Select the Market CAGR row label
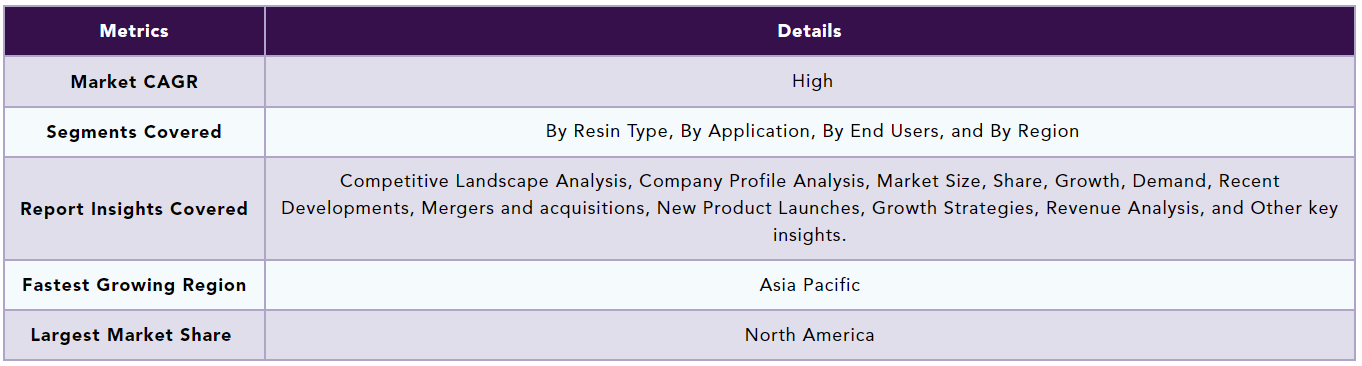This screenshot has height=366, width=1362. coord(134,82)
